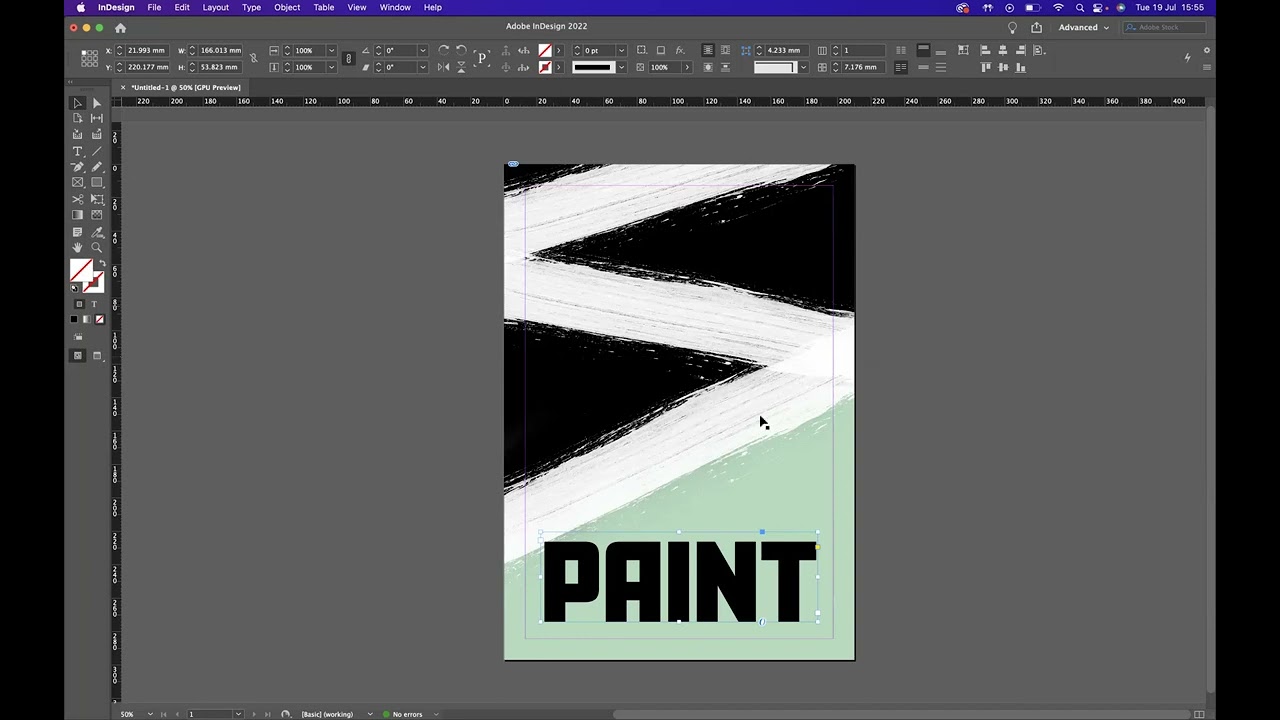Click the X position field 21.993 mm
Screen dimensions: 1280x720
146,50
